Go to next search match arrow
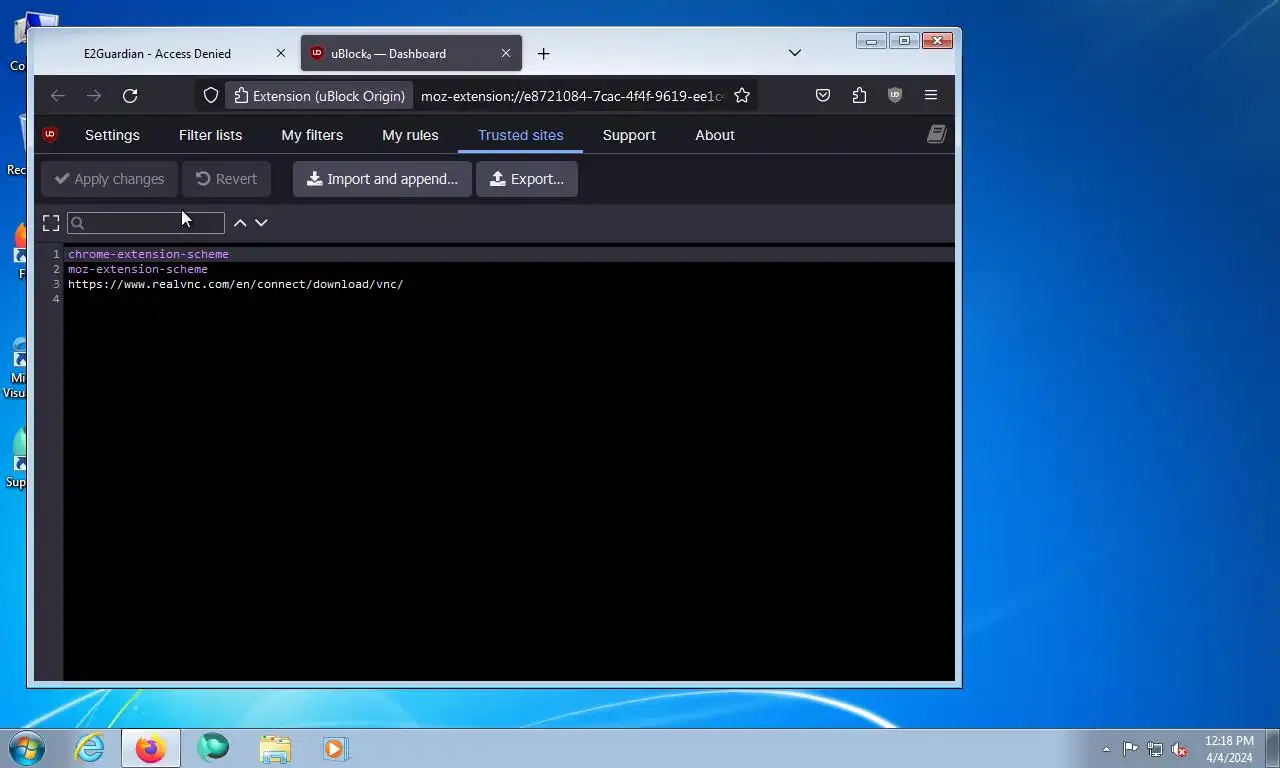The height and width of the screenshot is (768, 1280). click(261, 223)
